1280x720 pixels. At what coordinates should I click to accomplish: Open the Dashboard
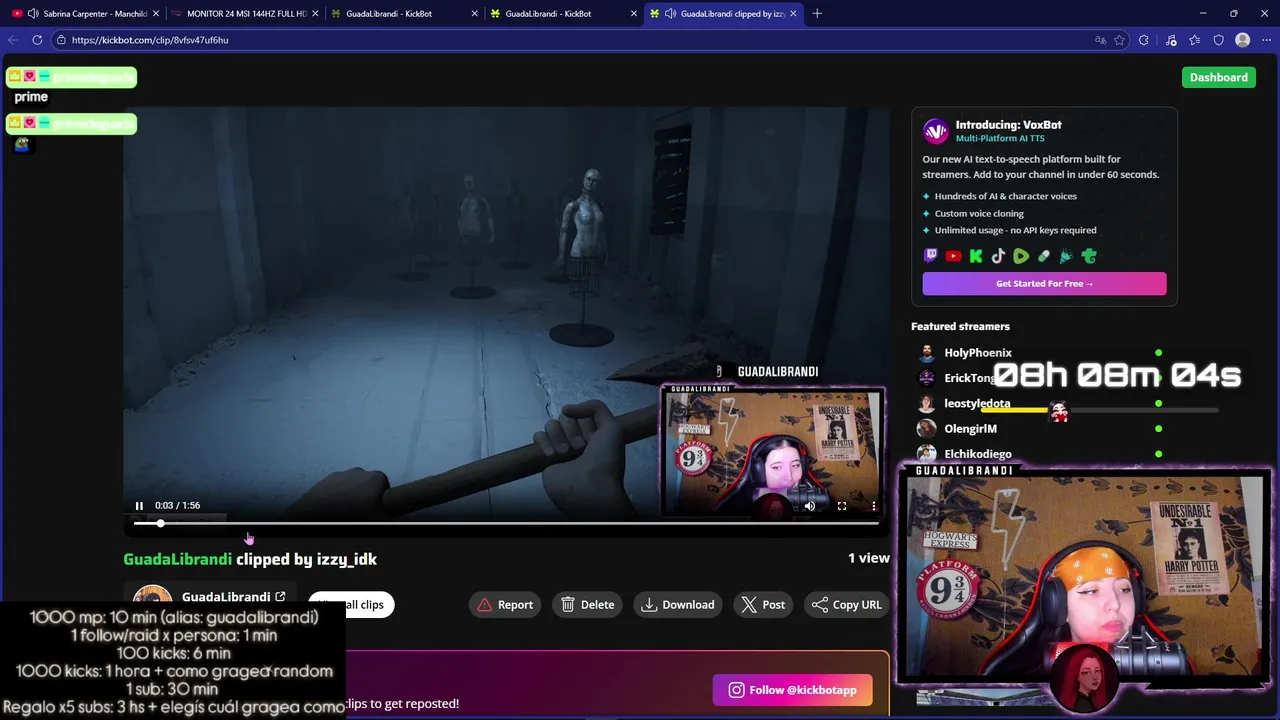click(x=1218, y=77)
